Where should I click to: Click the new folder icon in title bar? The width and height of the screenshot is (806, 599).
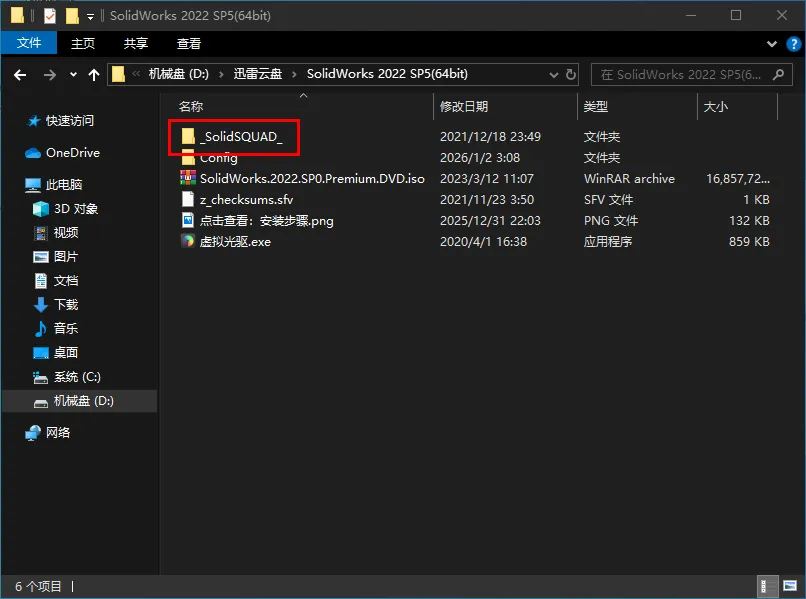click(72, 16)
